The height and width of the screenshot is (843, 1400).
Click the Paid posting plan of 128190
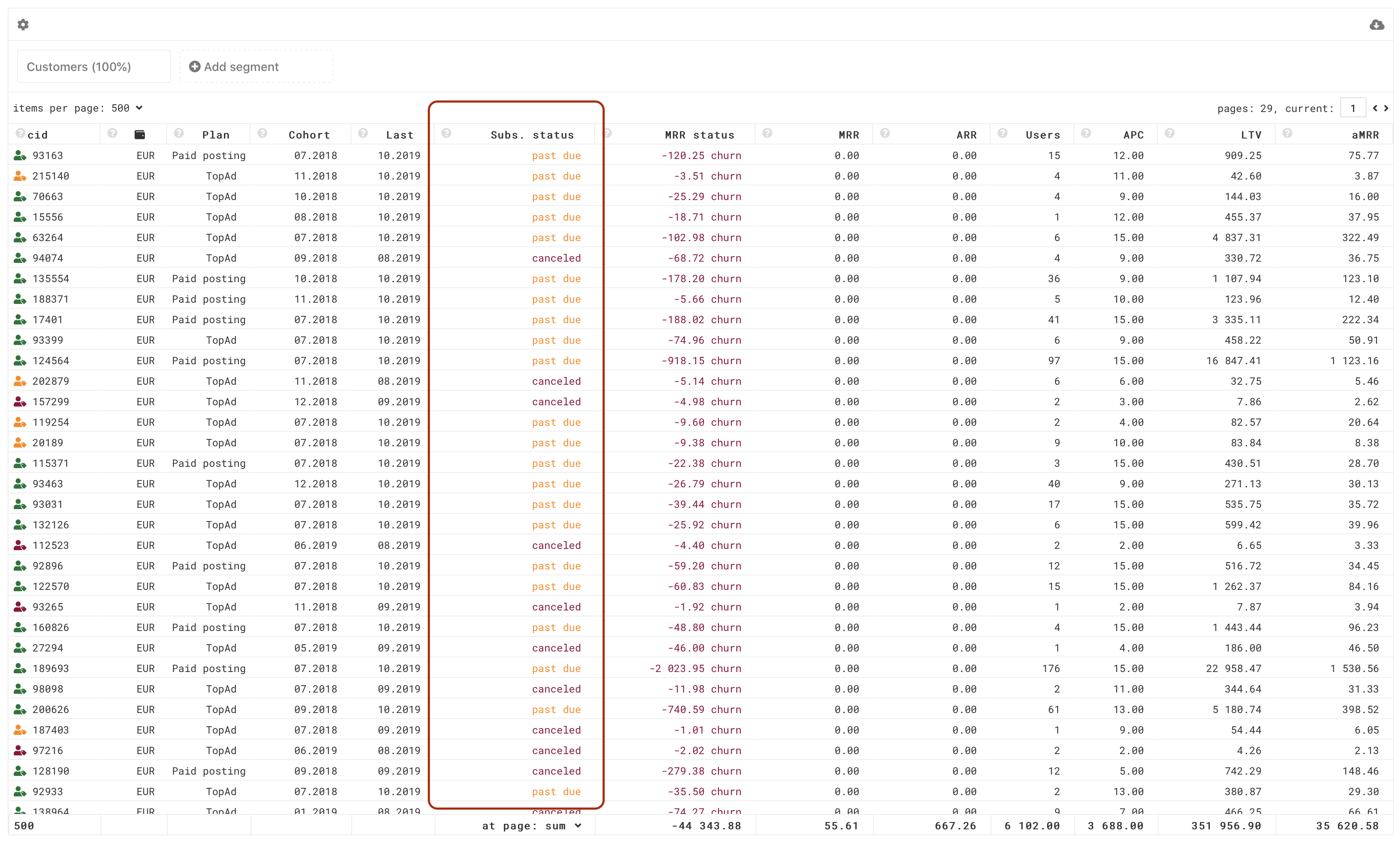click(x=209, y=771)
